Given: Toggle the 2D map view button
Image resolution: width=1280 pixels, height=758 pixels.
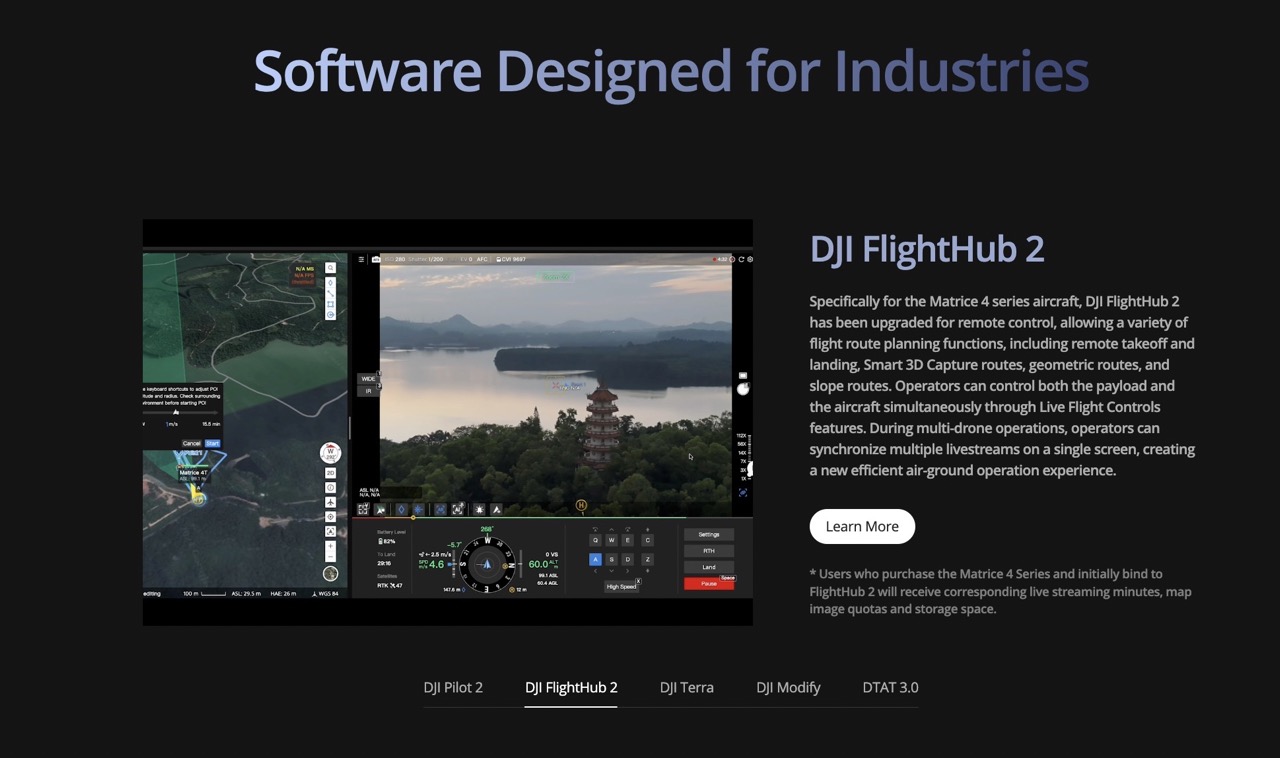Looking at the screenshot, I should click(330, 473).
